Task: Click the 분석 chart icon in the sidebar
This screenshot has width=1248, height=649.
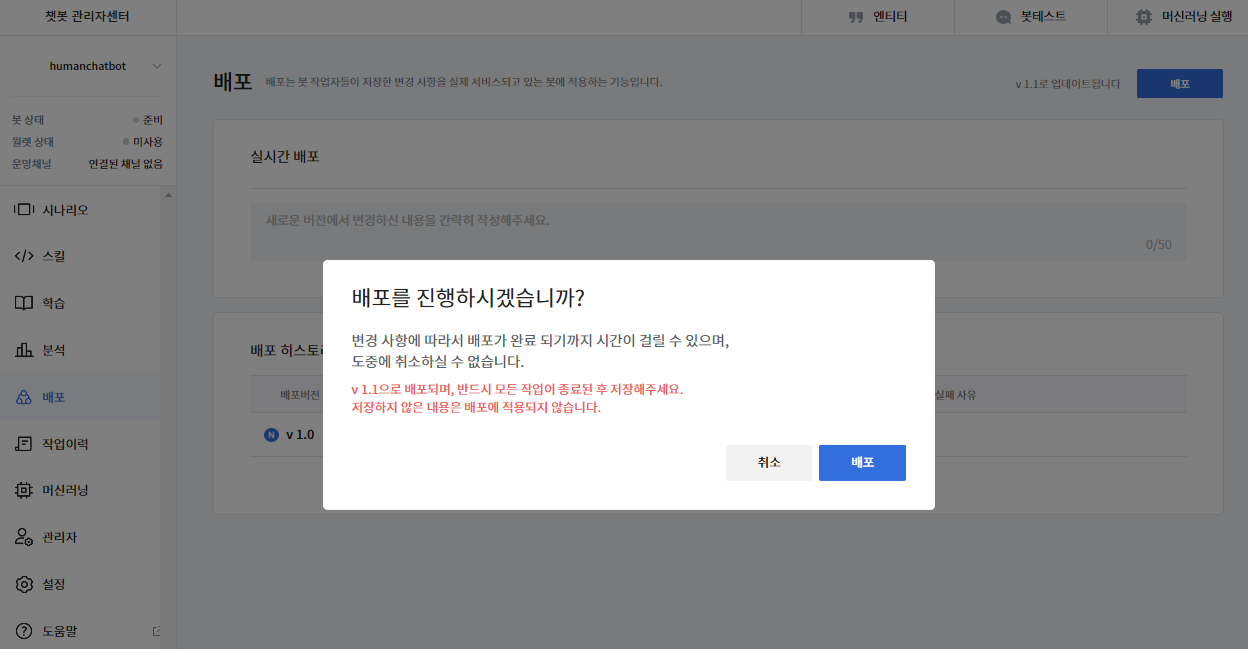Action: (24, 350)
